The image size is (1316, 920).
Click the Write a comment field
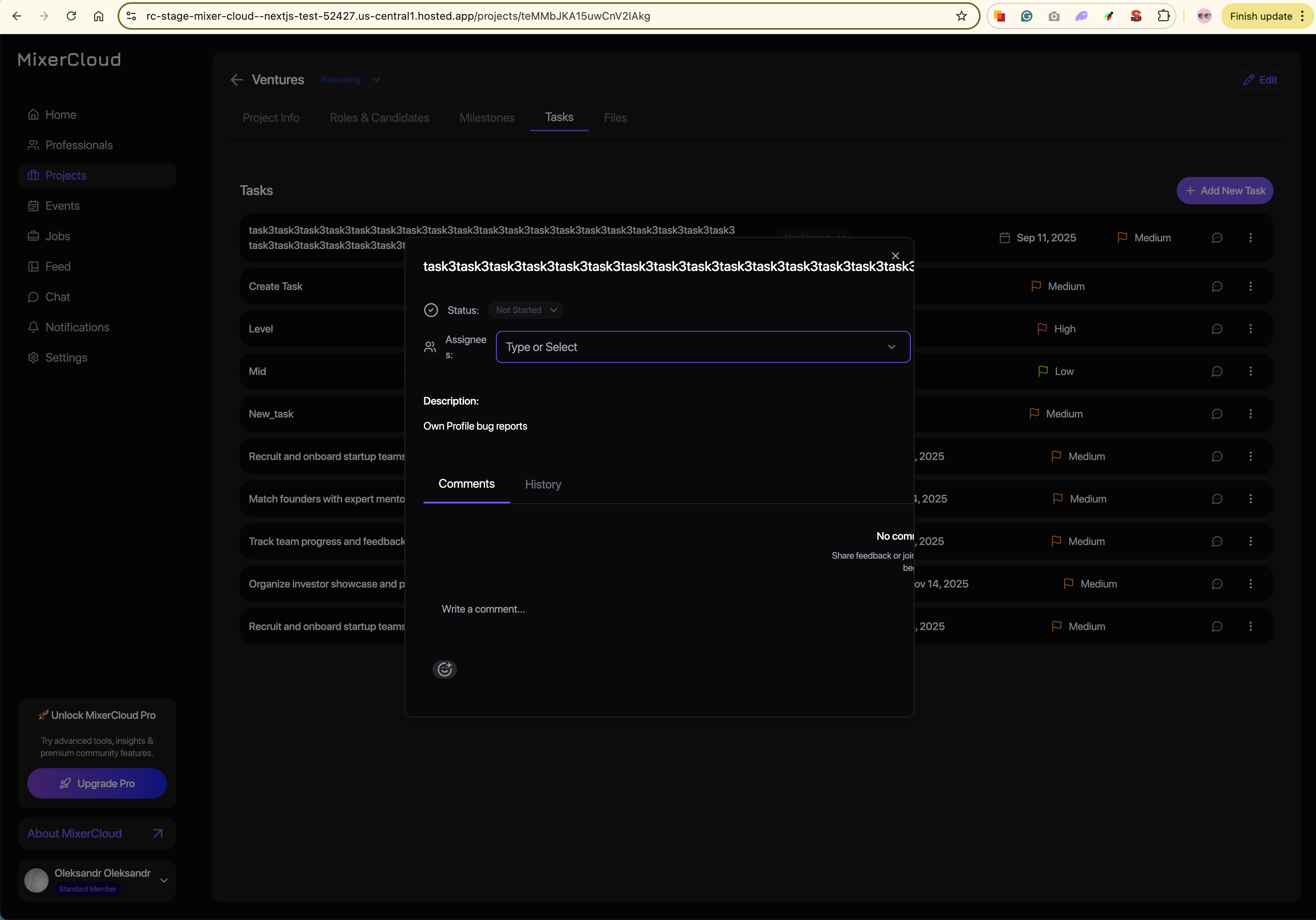(573, 609)
